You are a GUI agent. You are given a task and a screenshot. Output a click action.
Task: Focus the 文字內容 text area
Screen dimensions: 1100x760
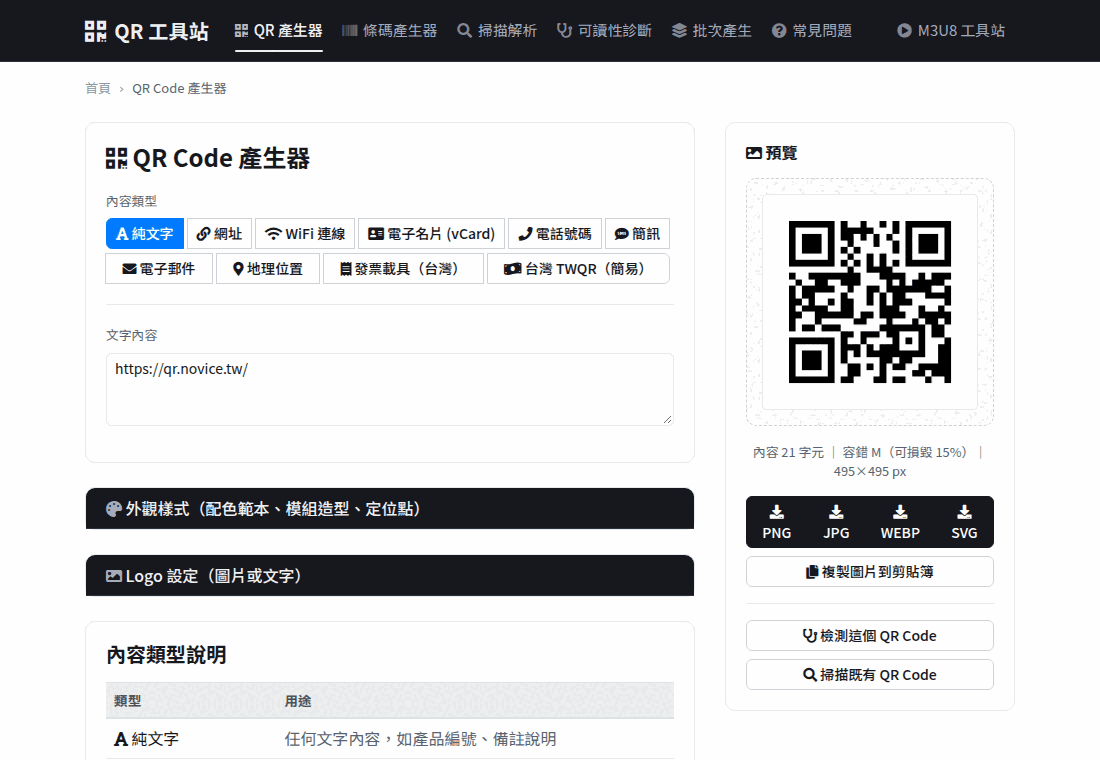pos(390,389)
